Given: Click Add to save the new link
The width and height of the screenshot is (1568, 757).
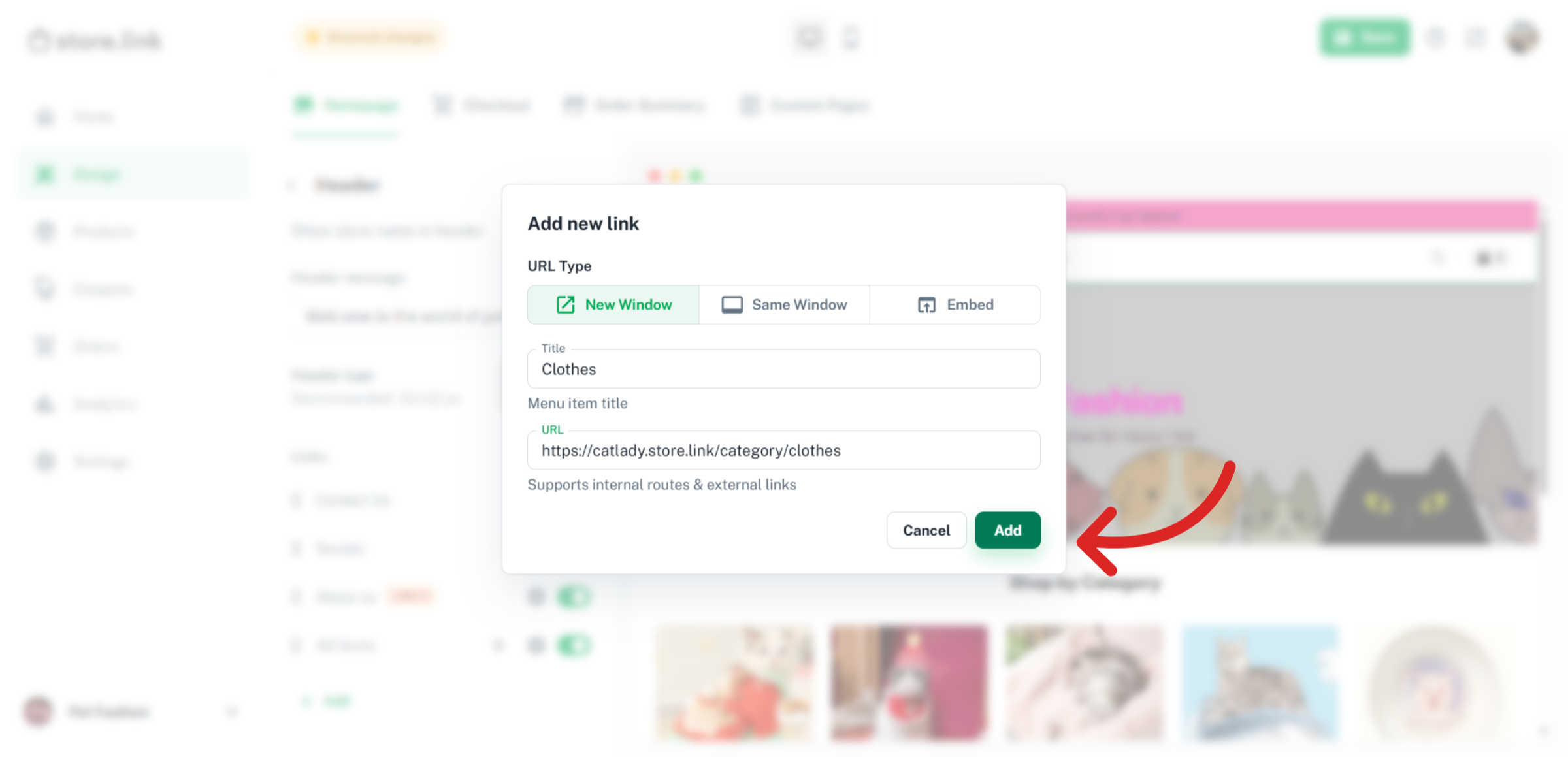Looking at the screenshot, I should click(1007, 530).
